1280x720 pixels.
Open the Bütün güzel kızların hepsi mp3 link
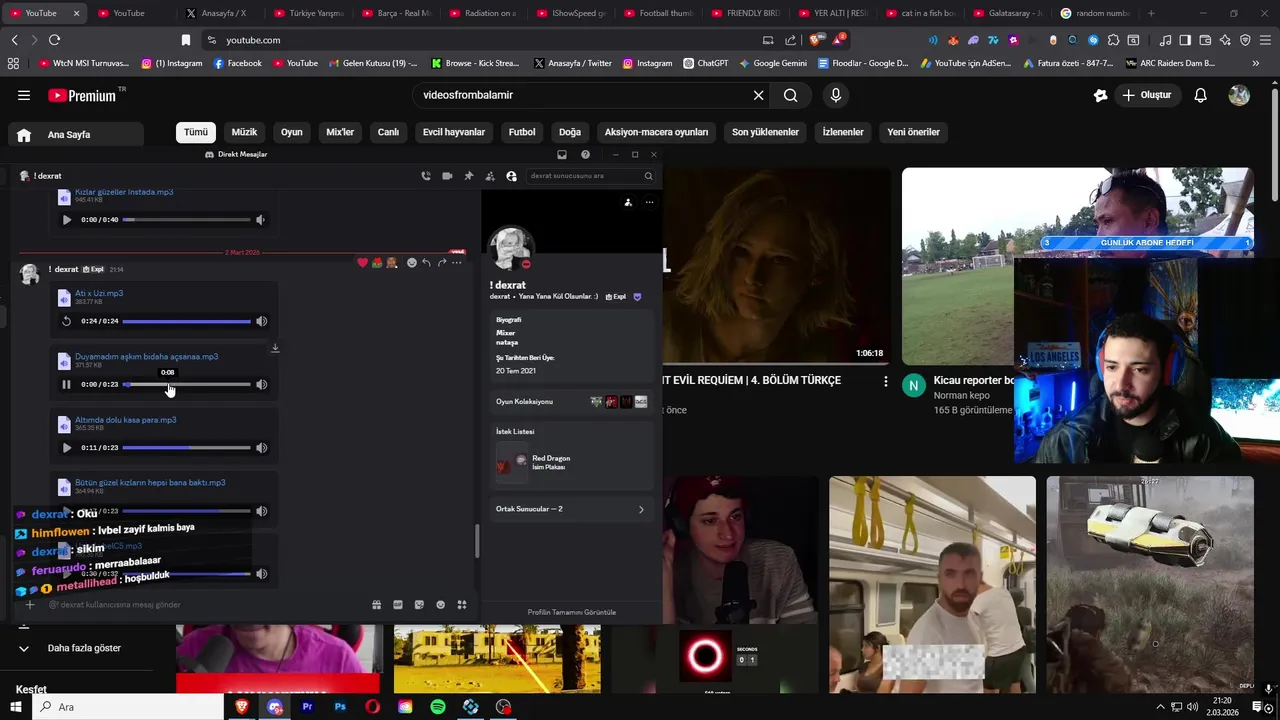150,482
